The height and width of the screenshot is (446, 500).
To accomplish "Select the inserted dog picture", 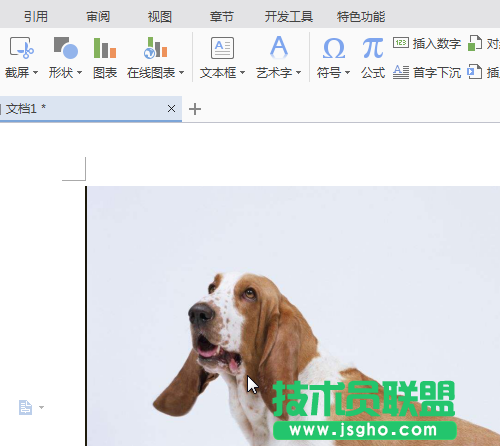I will pyautogui.click(x=293, y=316).
